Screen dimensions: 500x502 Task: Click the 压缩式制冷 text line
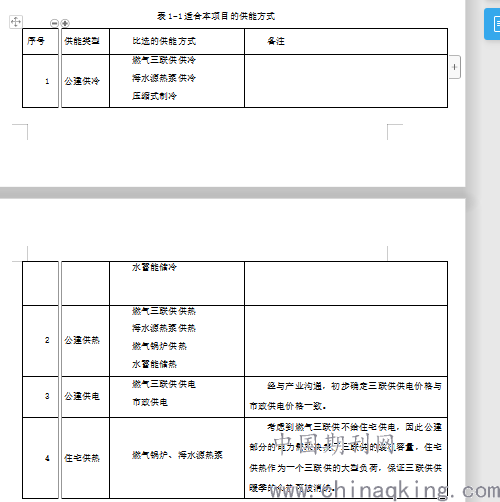click(154, 96)
